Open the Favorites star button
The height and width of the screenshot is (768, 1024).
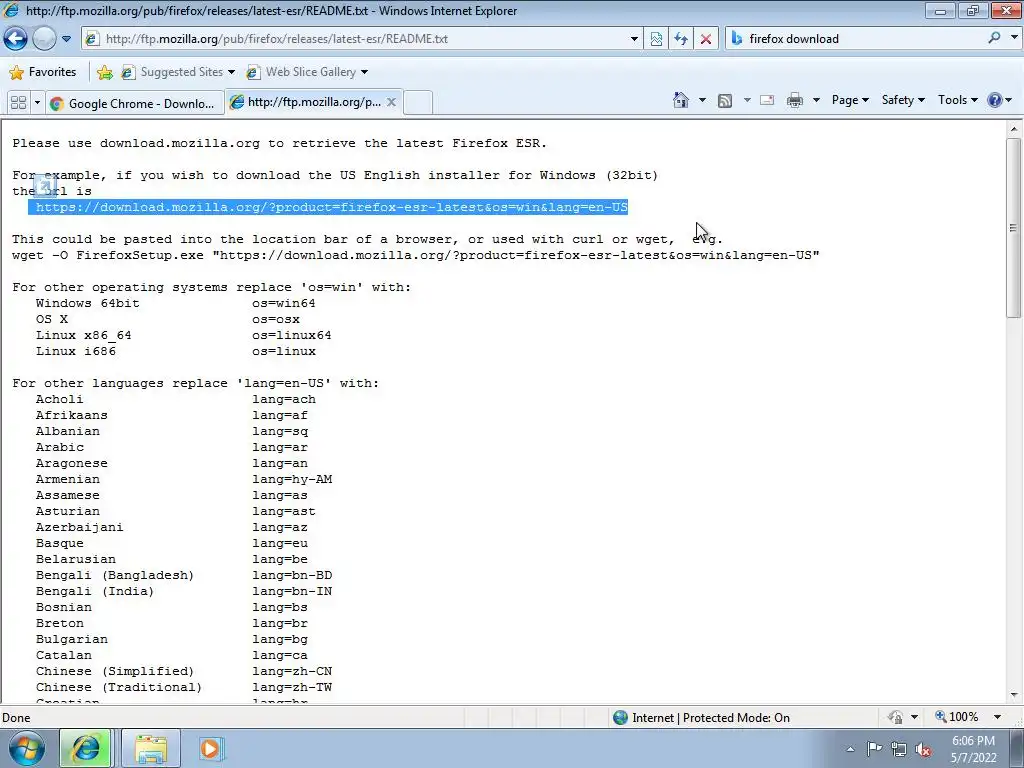[43, 72]
